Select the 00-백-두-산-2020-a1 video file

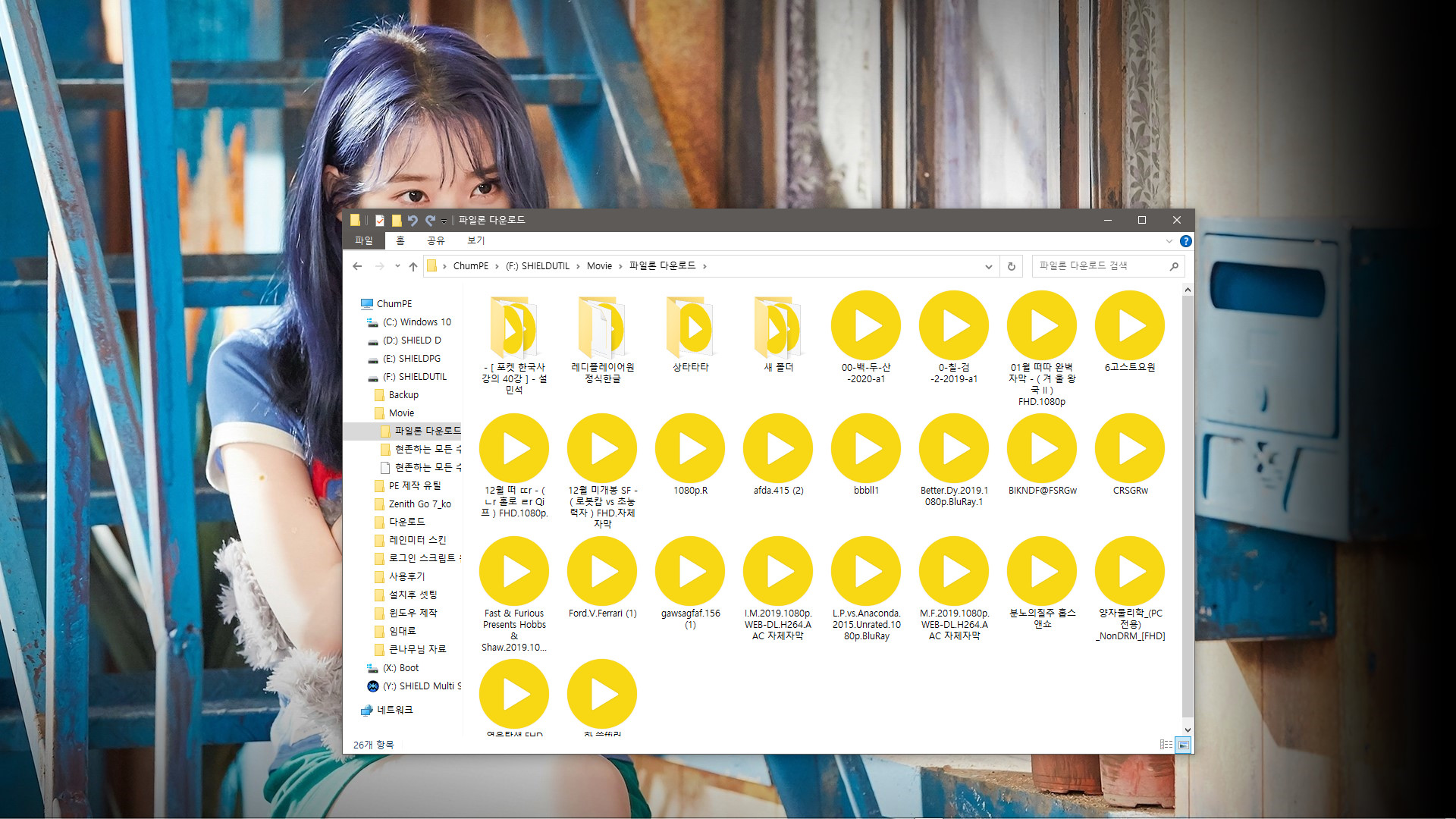pos(866,337)
